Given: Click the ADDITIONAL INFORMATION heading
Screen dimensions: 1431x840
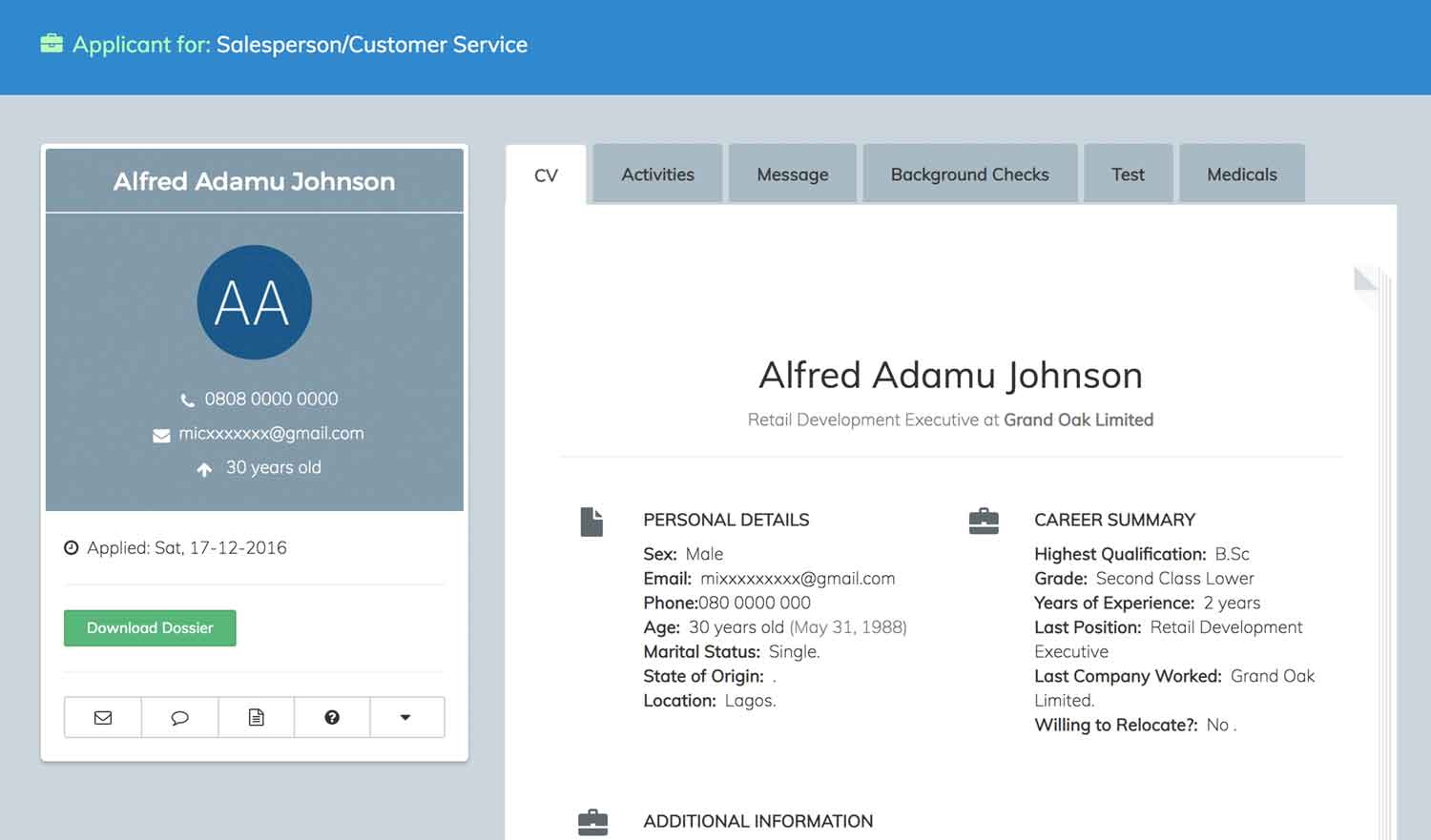Looking at the screenshot, I should 758,821.
